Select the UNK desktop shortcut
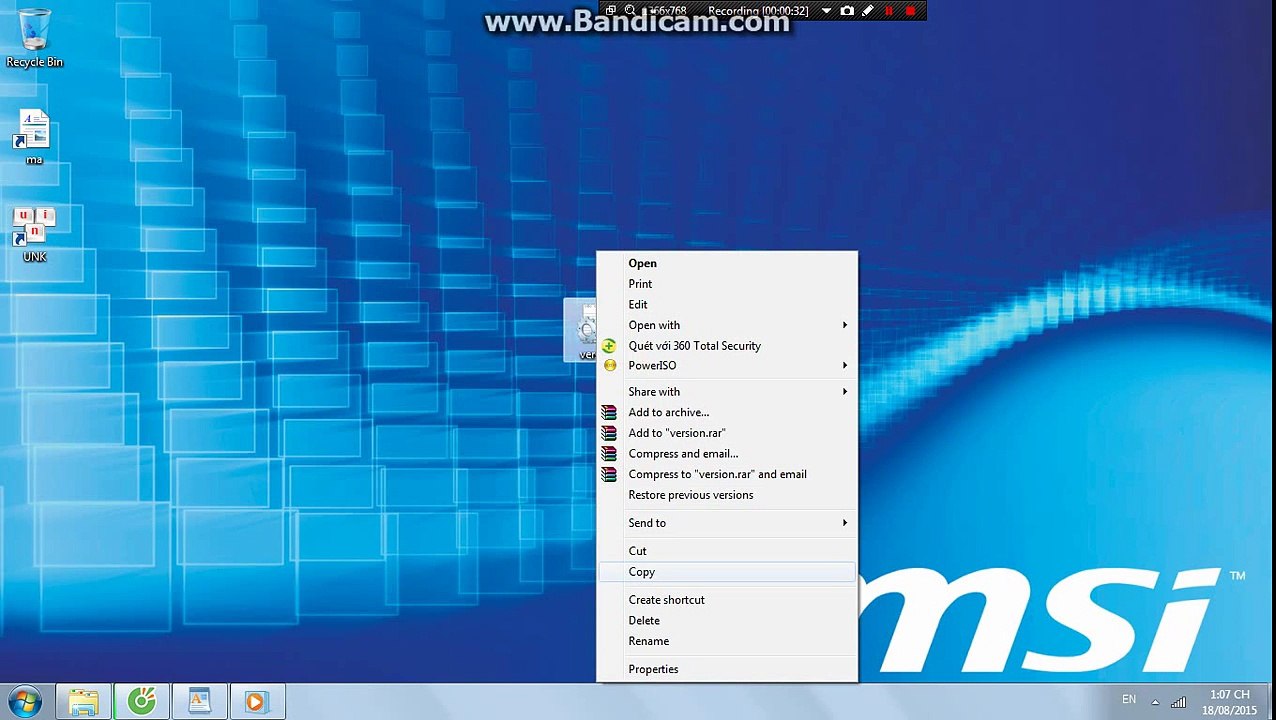 (34, 234)
